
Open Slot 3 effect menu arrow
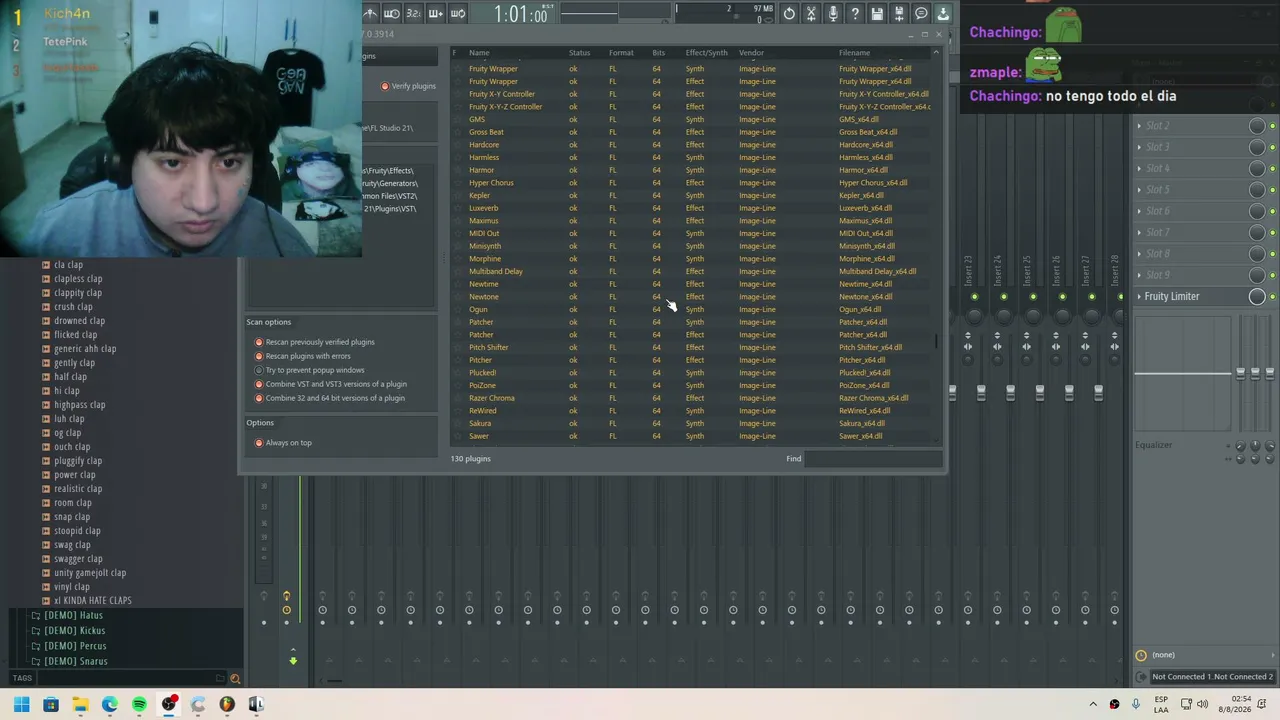(x=1139, y=147)
